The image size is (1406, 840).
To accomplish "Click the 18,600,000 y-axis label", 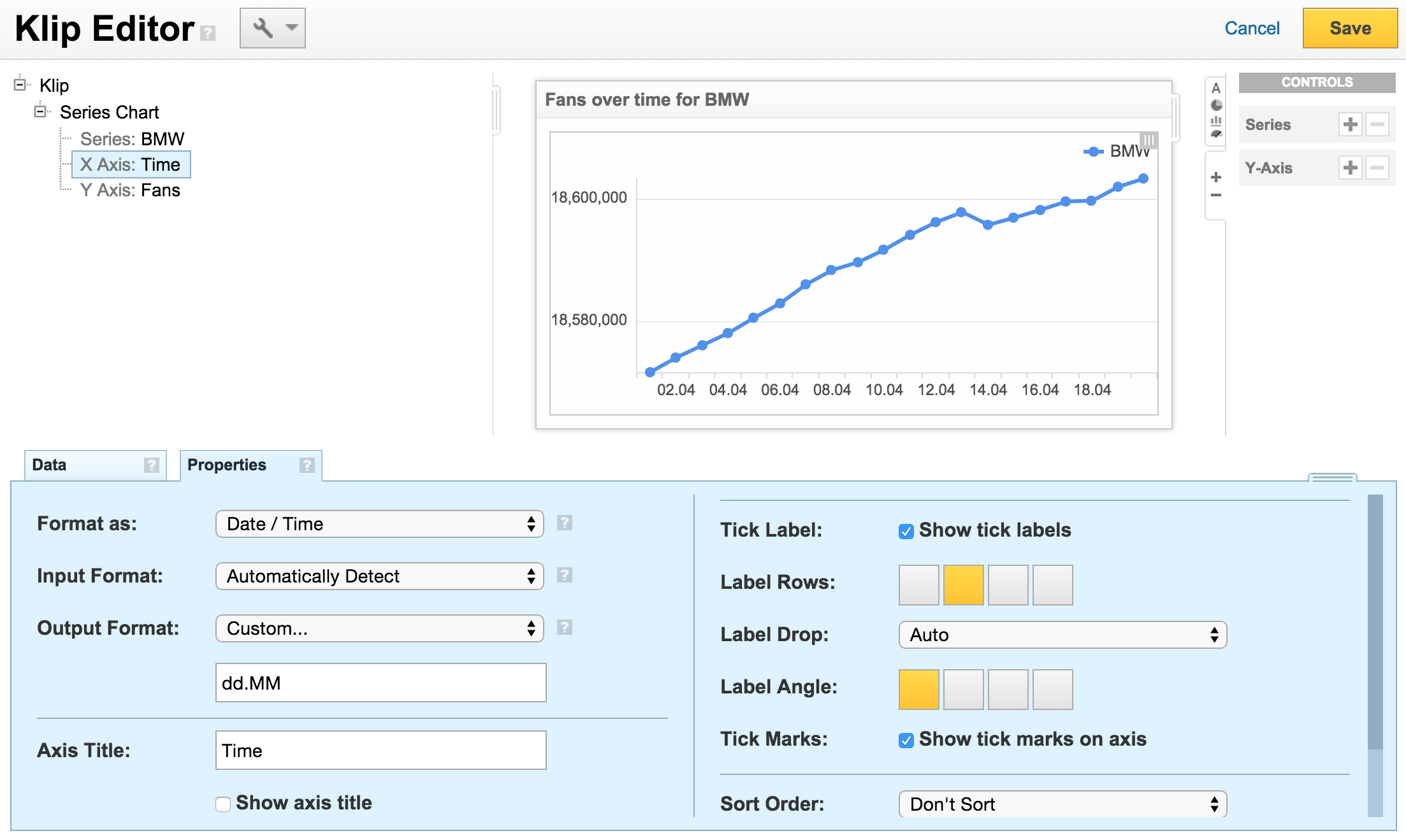I will coord(589,198).
